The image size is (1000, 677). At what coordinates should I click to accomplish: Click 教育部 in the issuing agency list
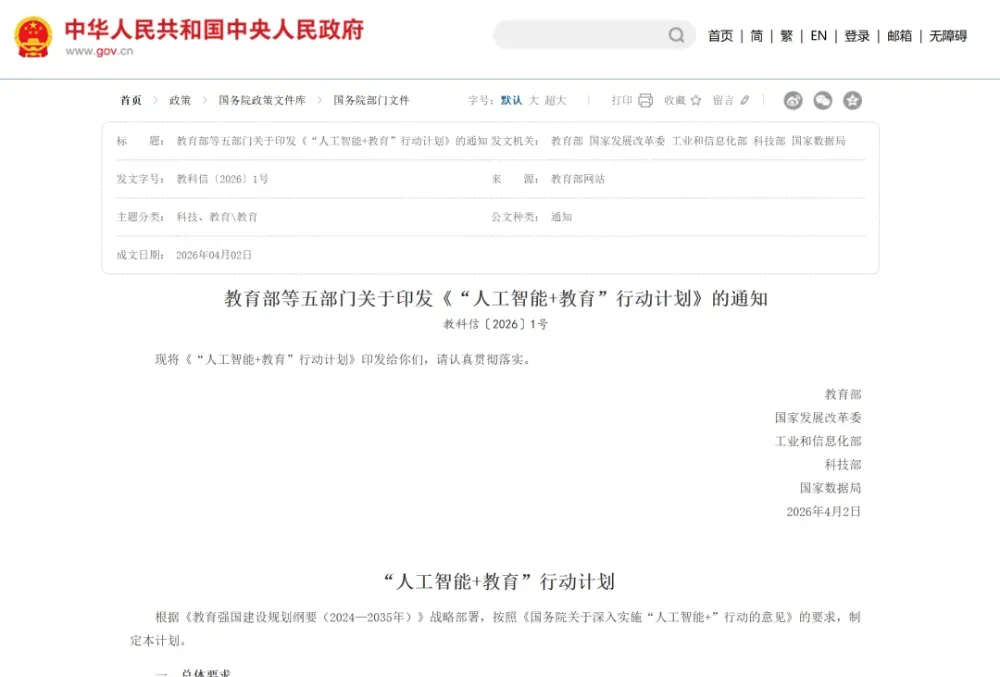coord(566,141)
